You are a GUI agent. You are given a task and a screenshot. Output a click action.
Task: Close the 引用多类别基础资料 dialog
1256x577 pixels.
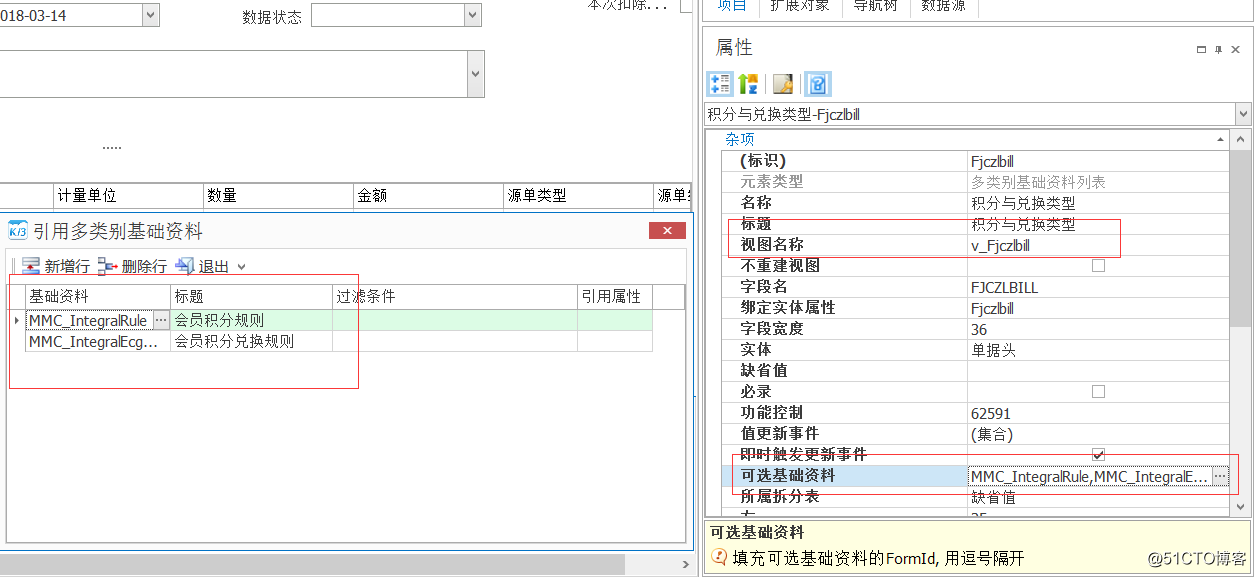pyautogui.click(x=667, y=231)
